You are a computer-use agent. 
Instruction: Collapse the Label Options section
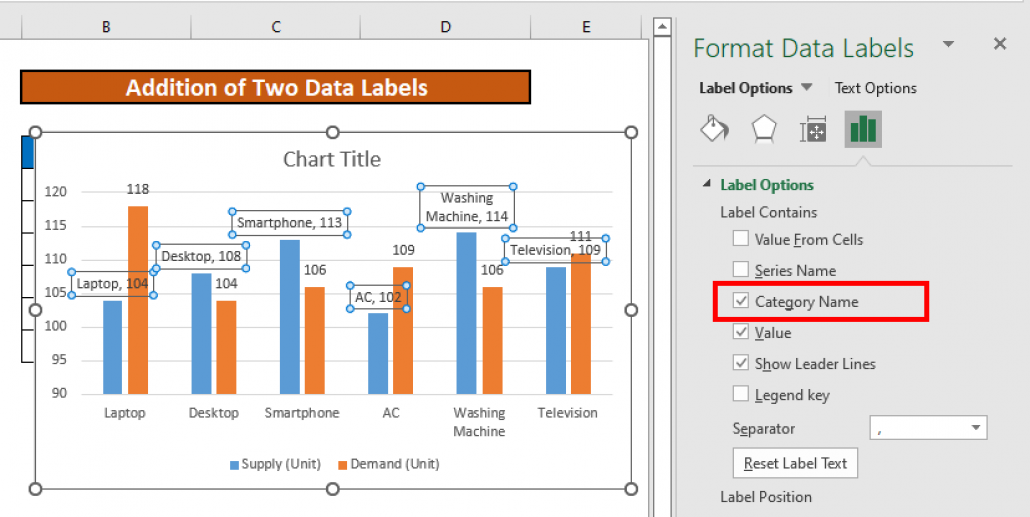[708, 185]
